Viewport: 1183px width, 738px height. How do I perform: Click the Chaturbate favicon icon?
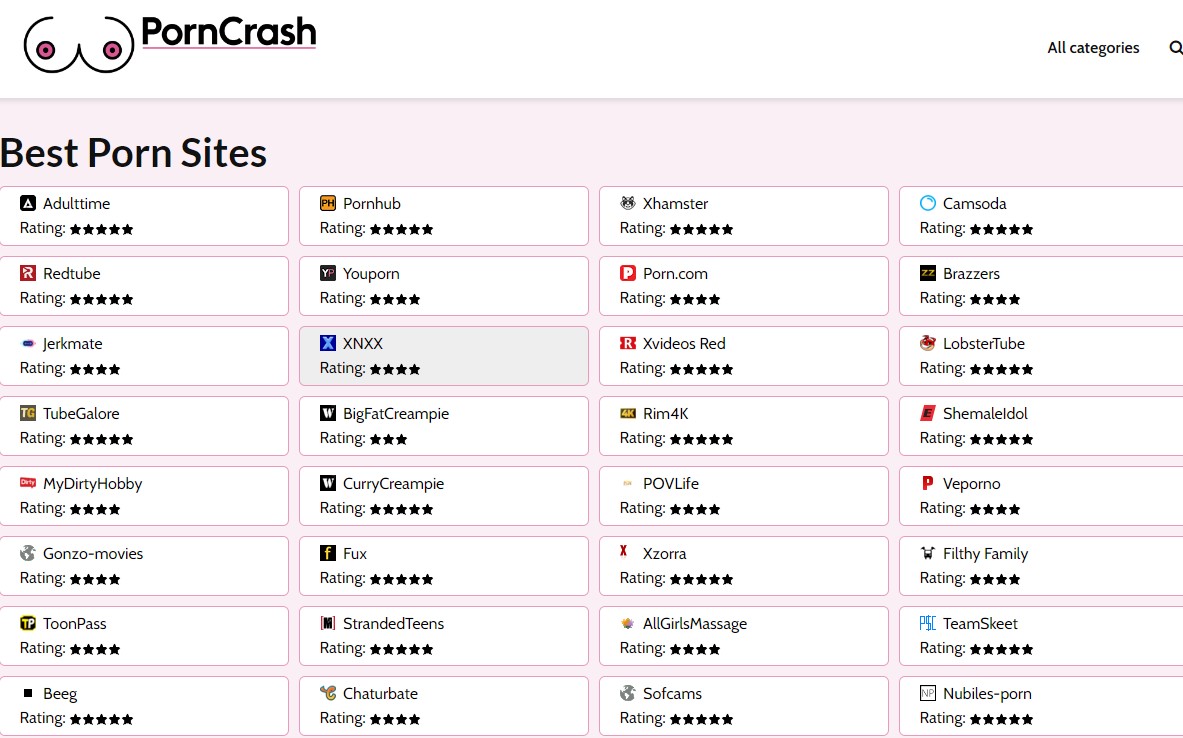pos(327,693)
